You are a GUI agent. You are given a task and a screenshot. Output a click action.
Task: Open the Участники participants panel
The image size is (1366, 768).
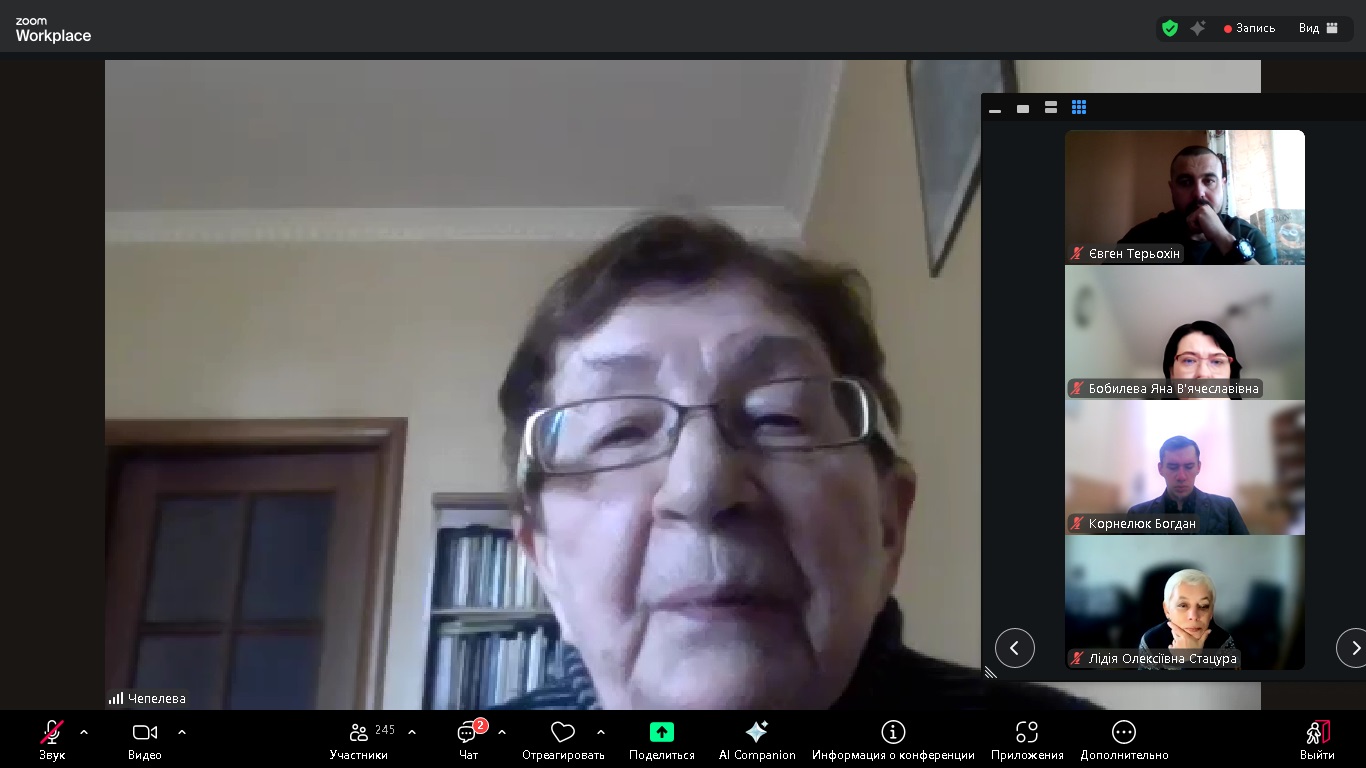click(359, 738)
